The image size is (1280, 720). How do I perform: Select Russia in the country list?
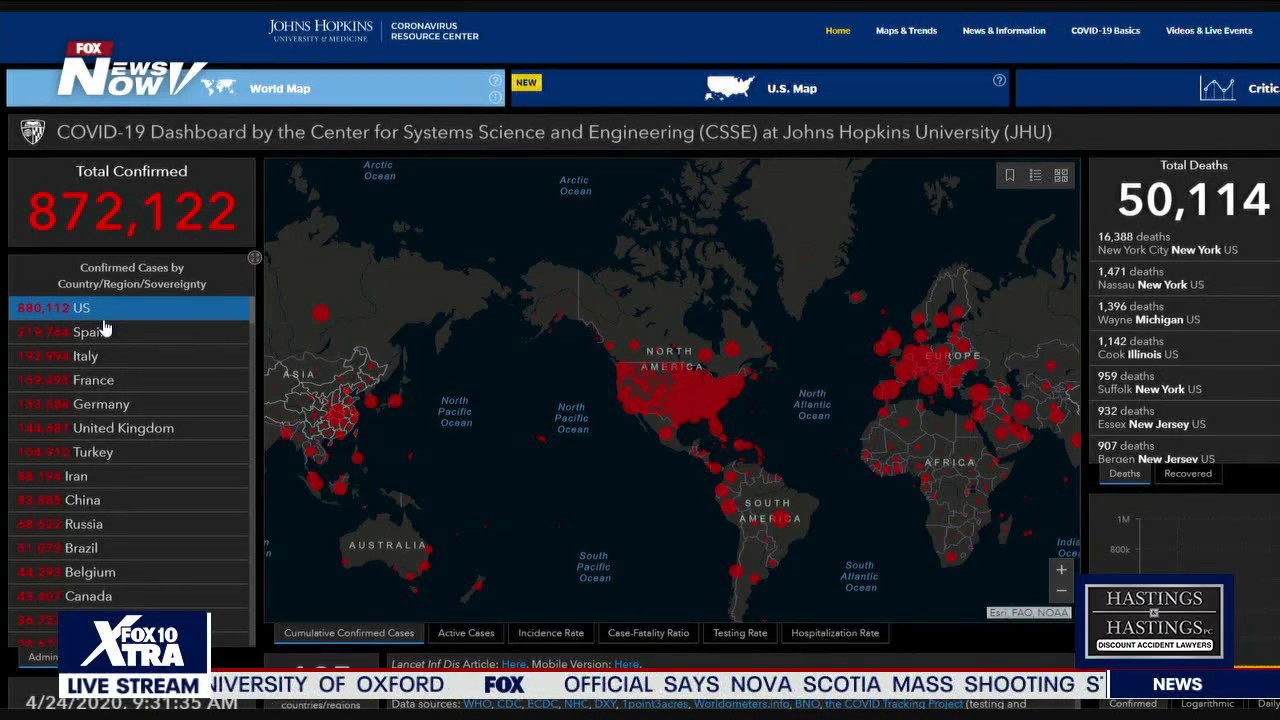click(x=129, y=524)
